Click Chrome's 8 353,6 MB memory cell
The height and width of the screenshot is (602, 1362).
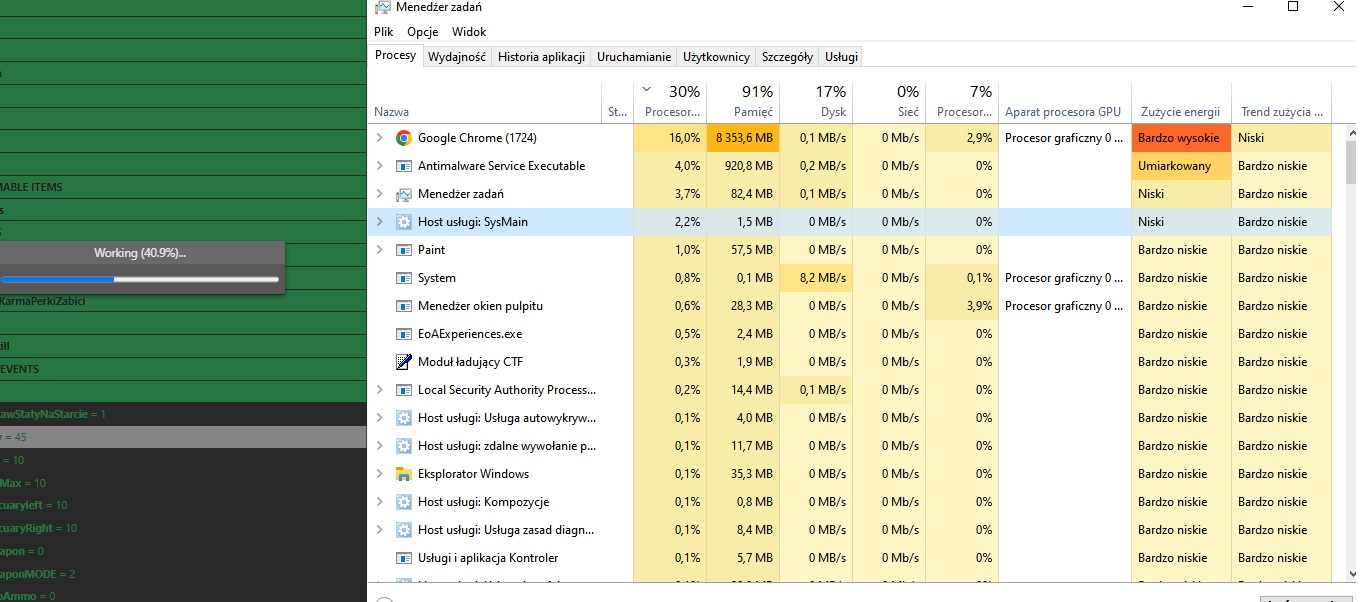pyautogui.click(x=743, y=138)
